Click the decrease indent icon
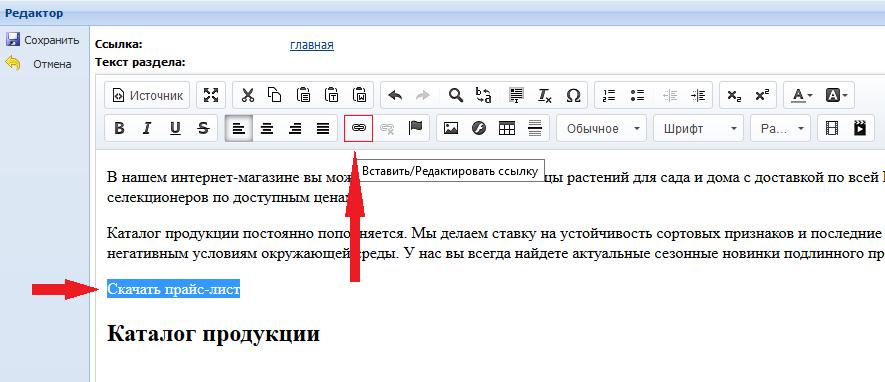Viewport: 885px width, 382px height. (x=670, y=95)
